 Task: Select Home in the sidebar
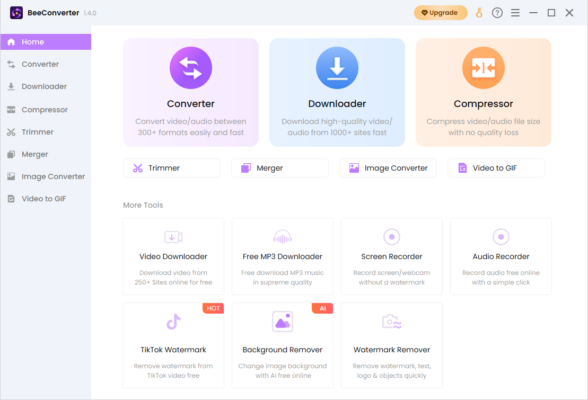point(45,42)
